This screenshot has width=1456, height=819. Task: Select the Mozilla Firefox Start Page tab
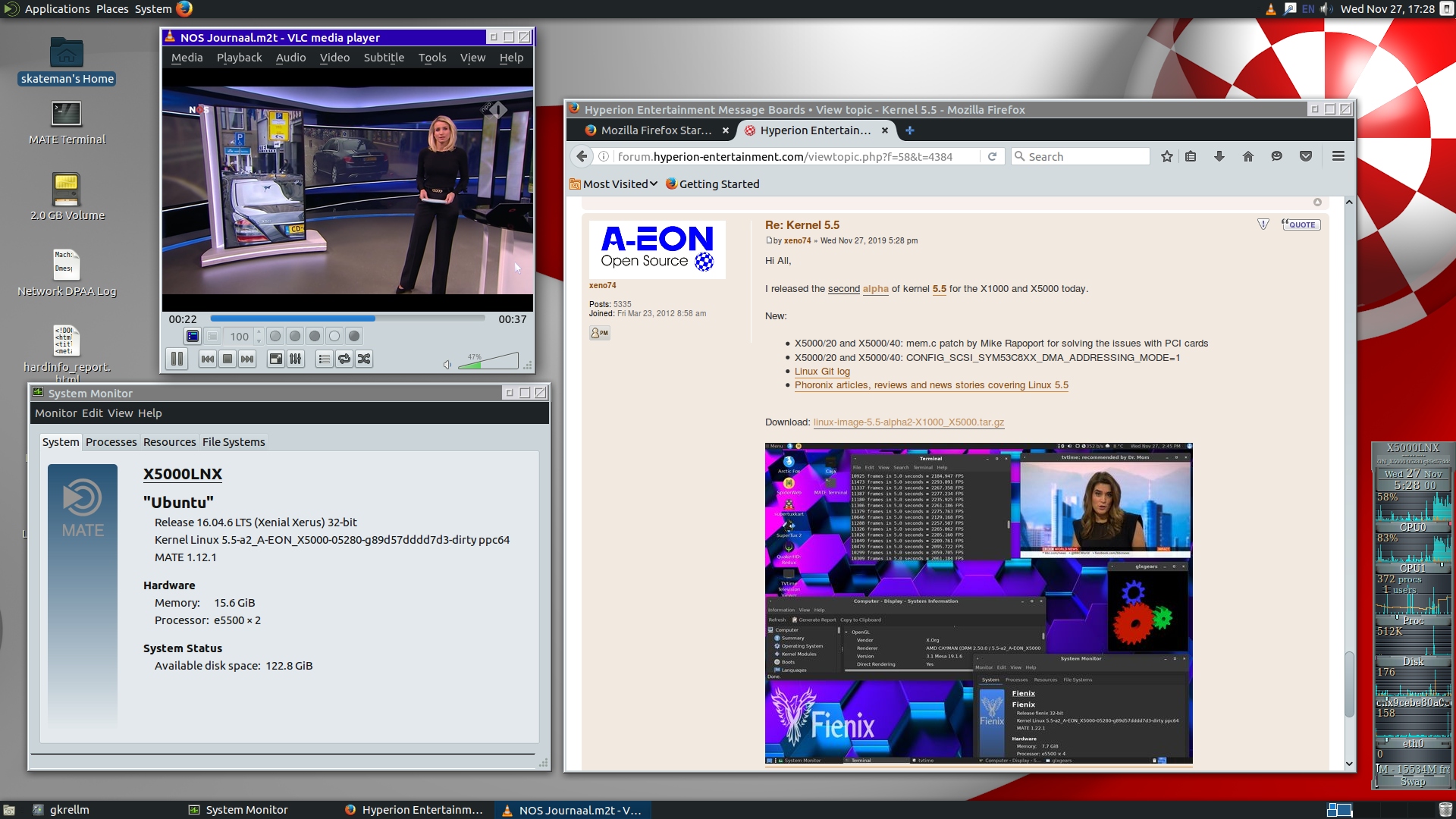(651, 130)
